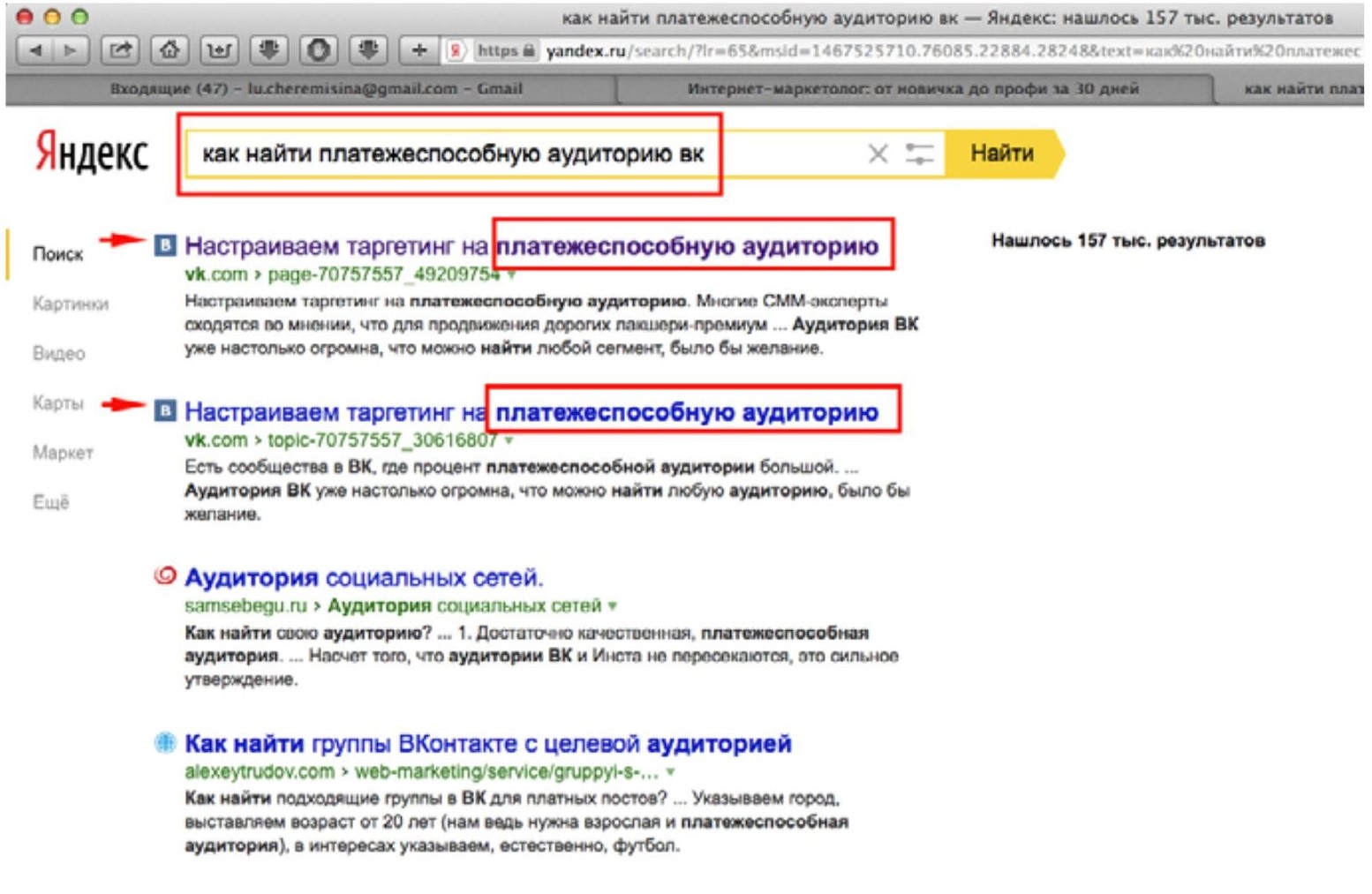Expand the arrow after the alexeytrudov.com URL
Image resolution: width=1372 pixels, height=894 pixels.
(671, 772)
